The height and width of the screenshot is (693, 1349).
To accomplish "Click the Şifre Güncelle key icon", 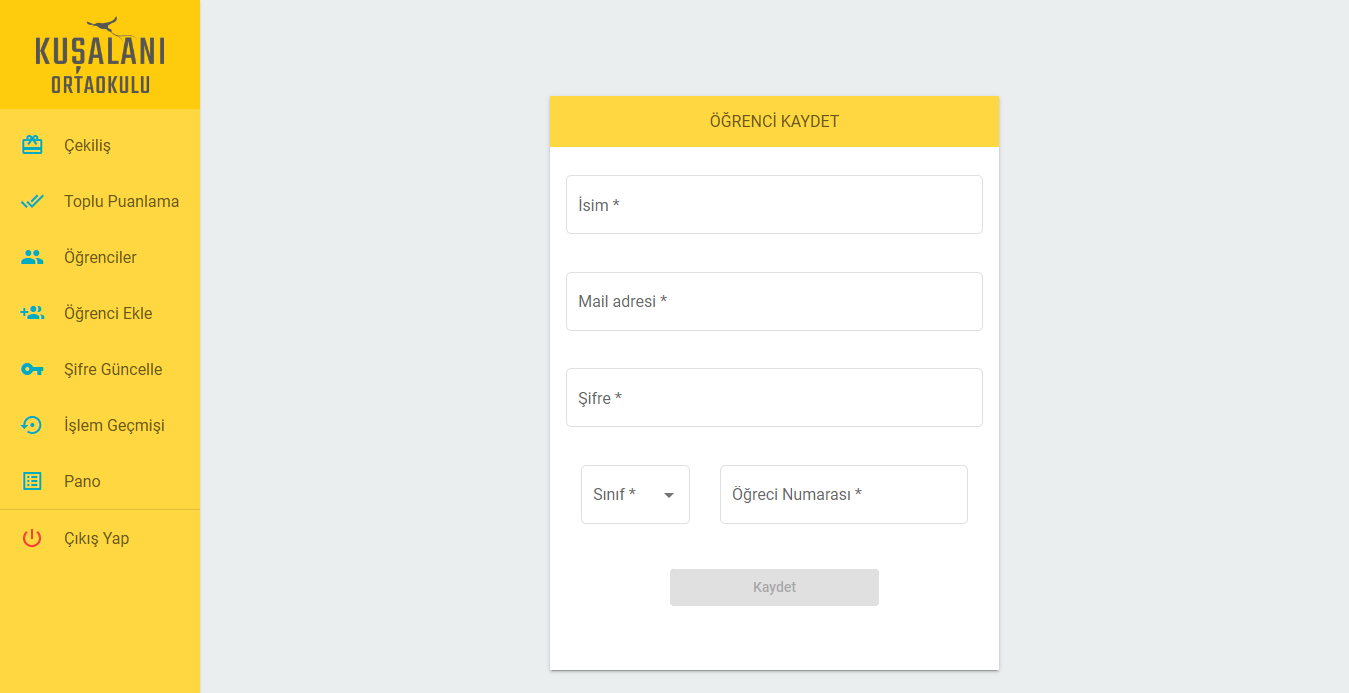I will click(32, 369).
